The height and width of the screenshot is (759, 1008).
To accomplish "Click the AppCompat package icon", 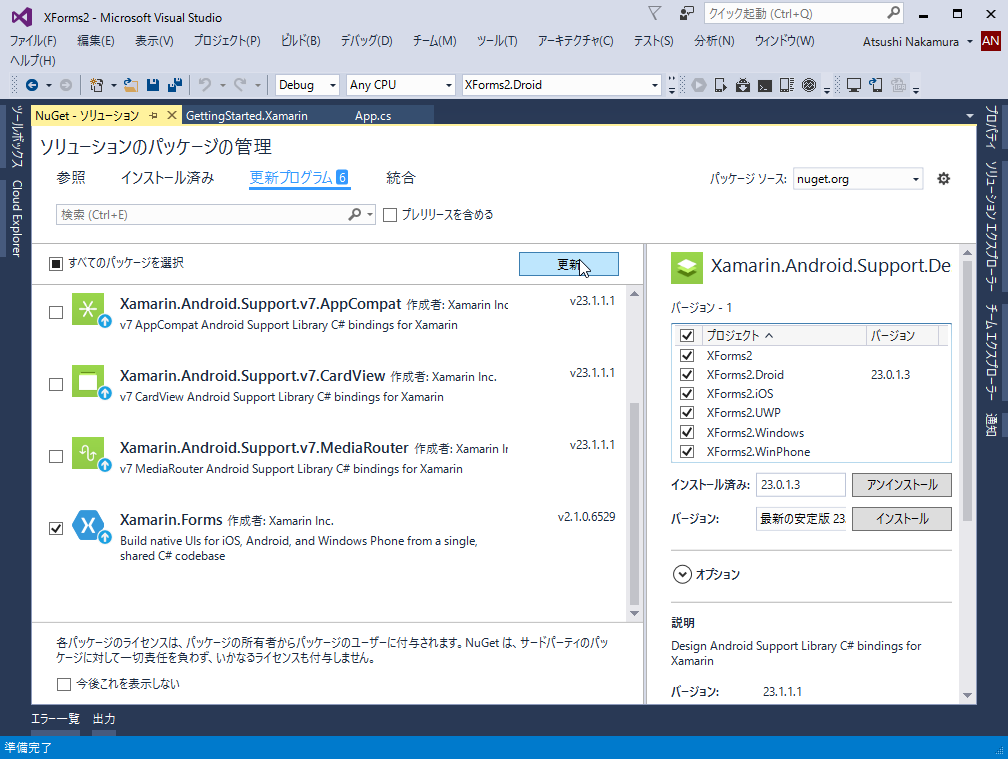I will [89, 310].
